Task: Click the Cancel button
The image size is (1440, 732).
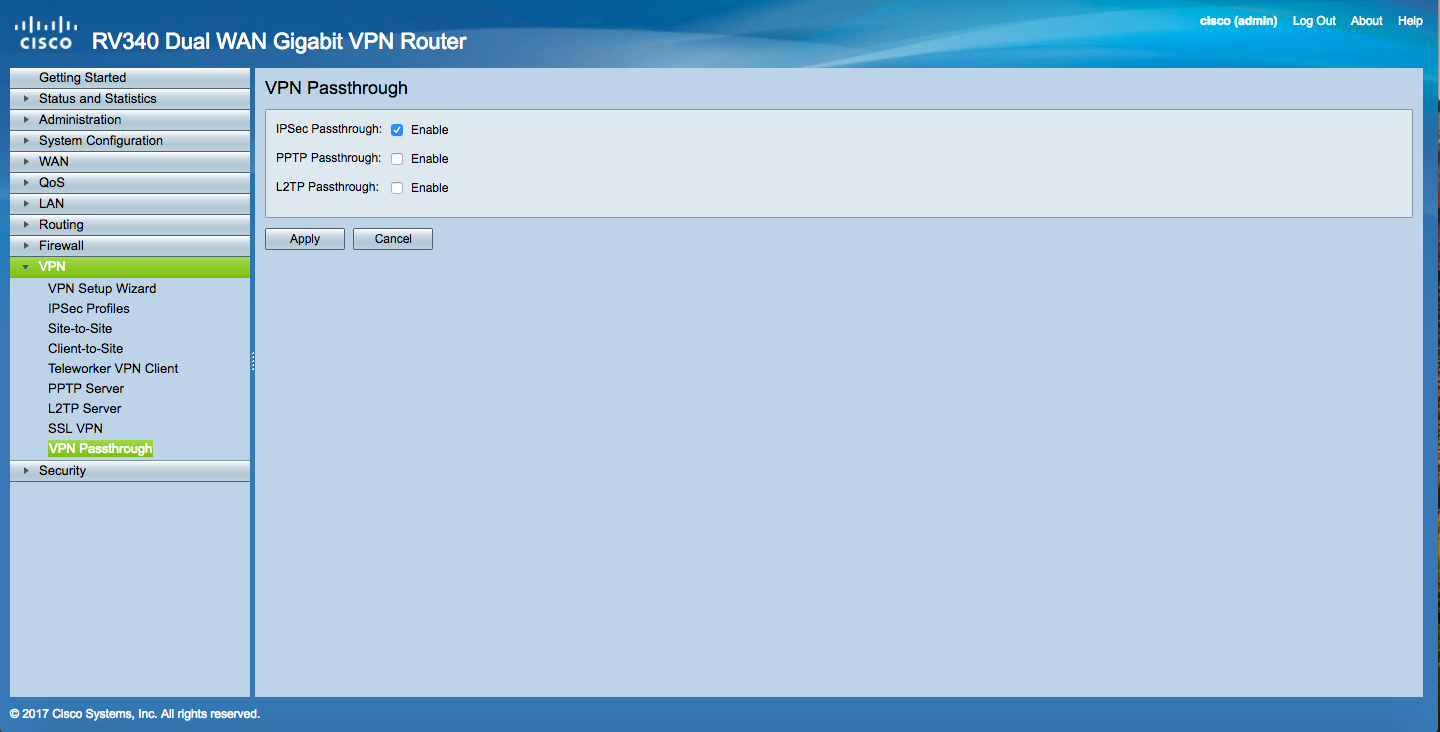Action: tap(393, 239)
